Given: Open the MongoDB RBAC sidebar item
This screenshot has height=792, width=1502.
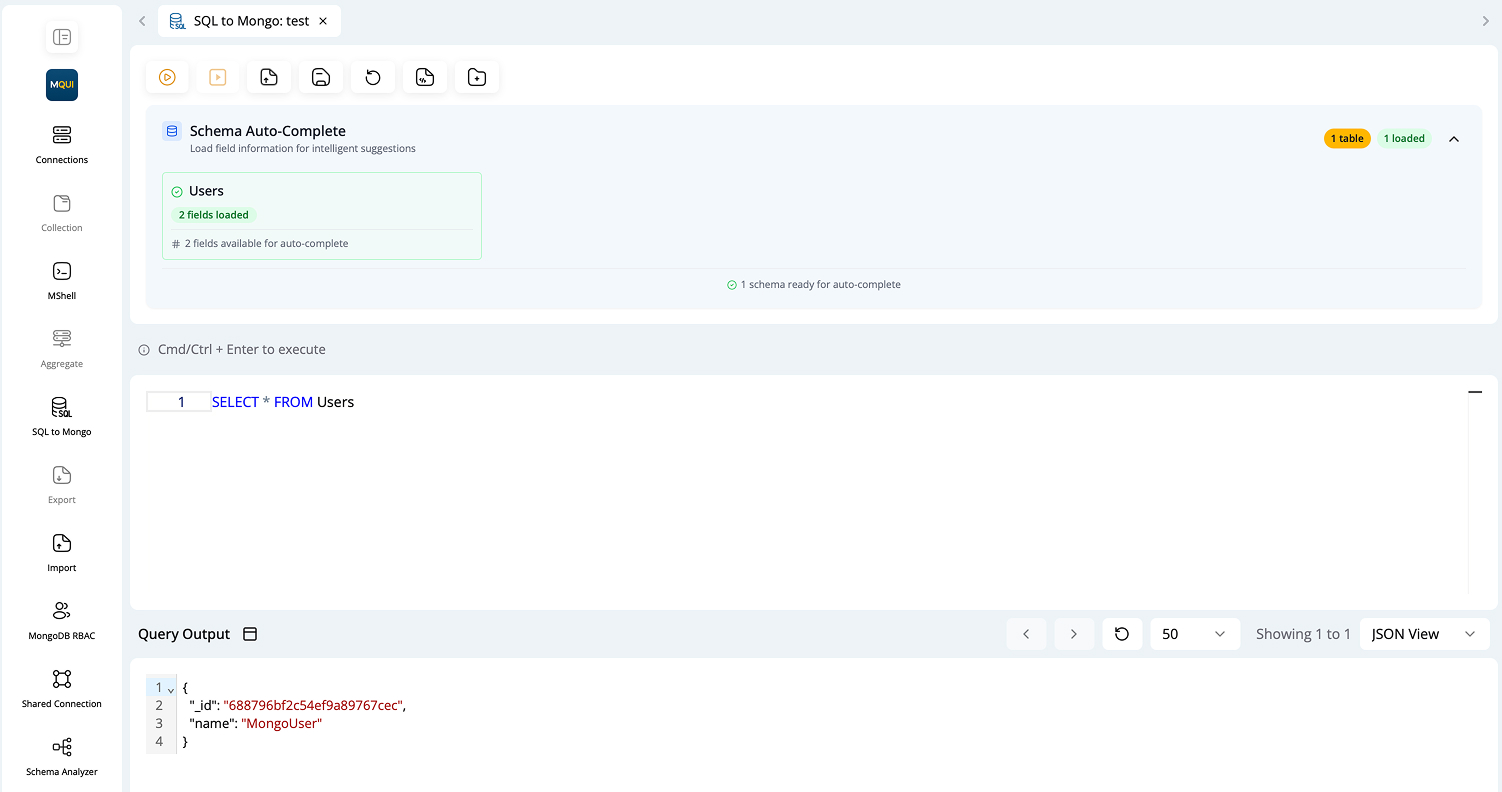Looking at the screenshot, I should [62, 619].
